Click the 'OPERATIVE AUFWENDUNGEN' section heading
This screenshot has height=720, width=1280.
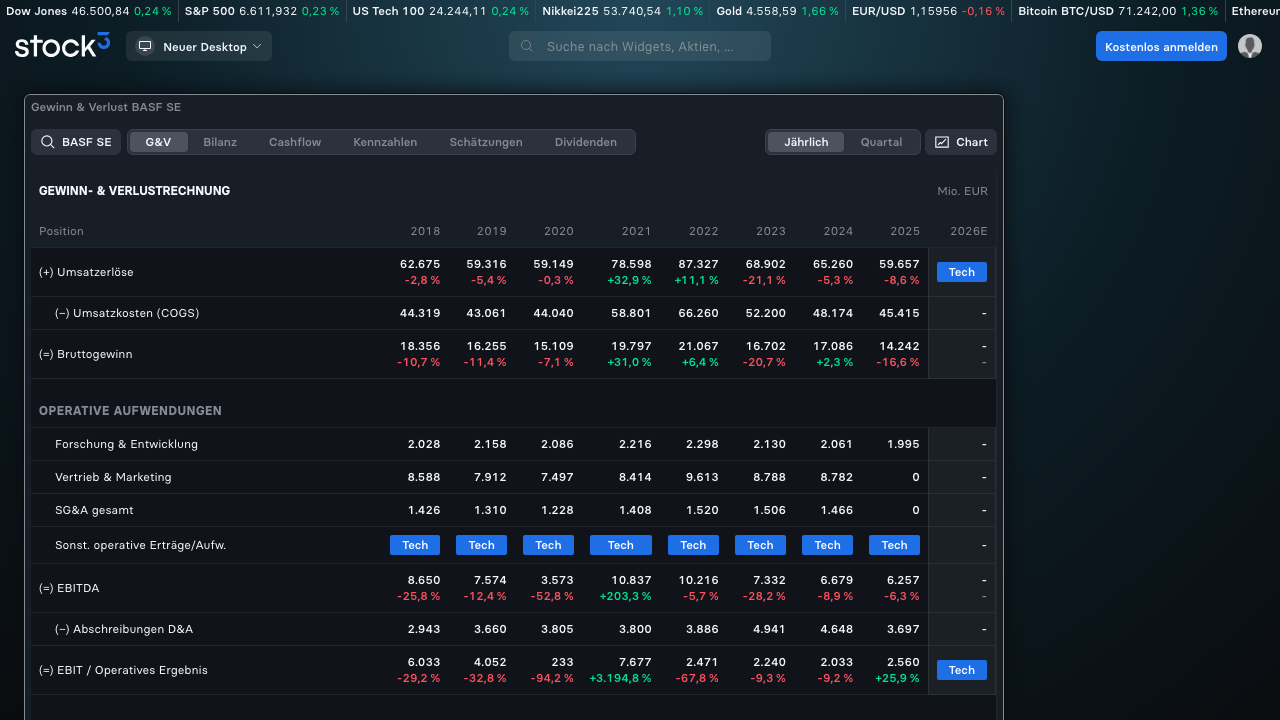point(130,411)
